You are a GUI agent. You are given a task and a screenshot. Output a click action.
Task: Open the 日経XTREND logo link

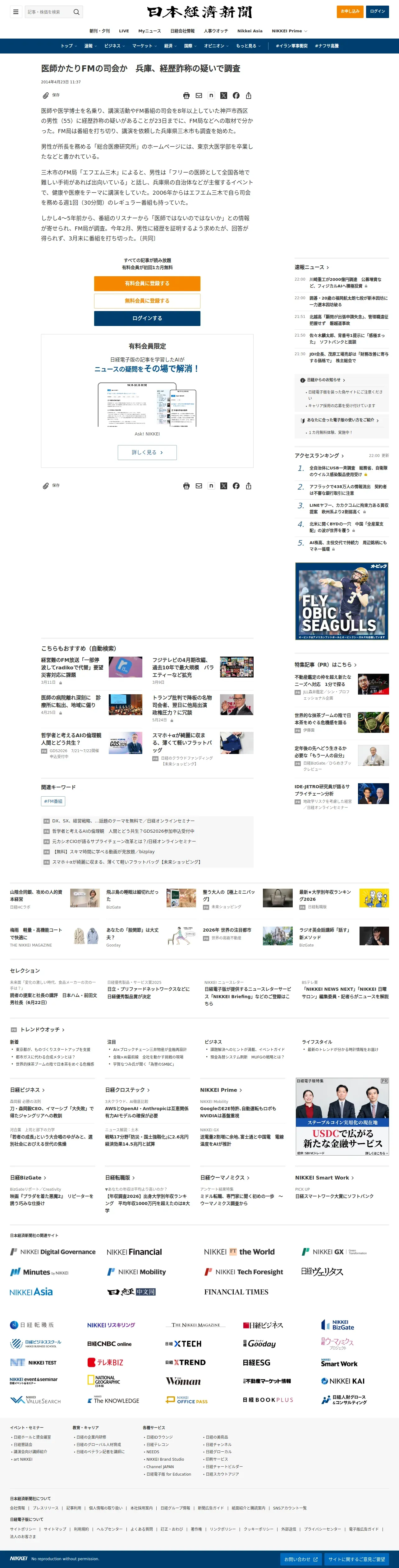pyautogui.click(x=186, y=1362)
